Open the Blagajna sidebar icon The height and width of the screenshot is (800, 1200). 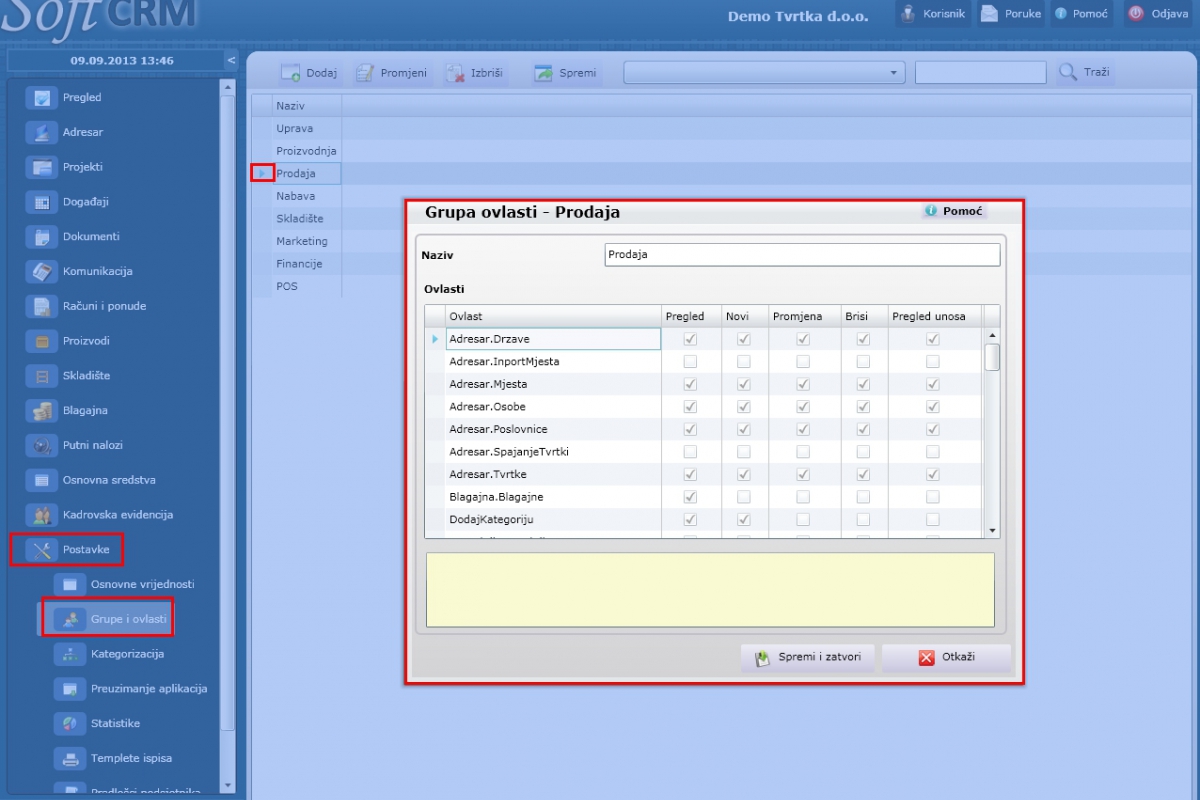(41, 410)
